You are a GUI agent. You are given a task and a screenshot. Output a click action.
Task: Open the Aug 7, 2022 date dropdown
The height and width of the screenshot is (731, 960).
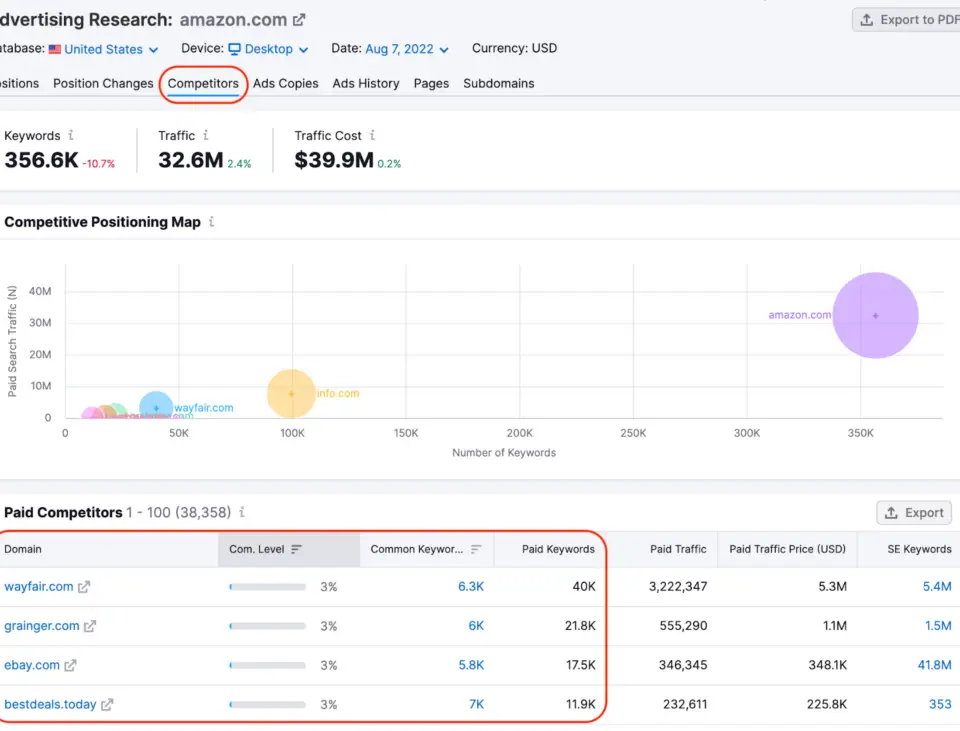click(407, 49)
